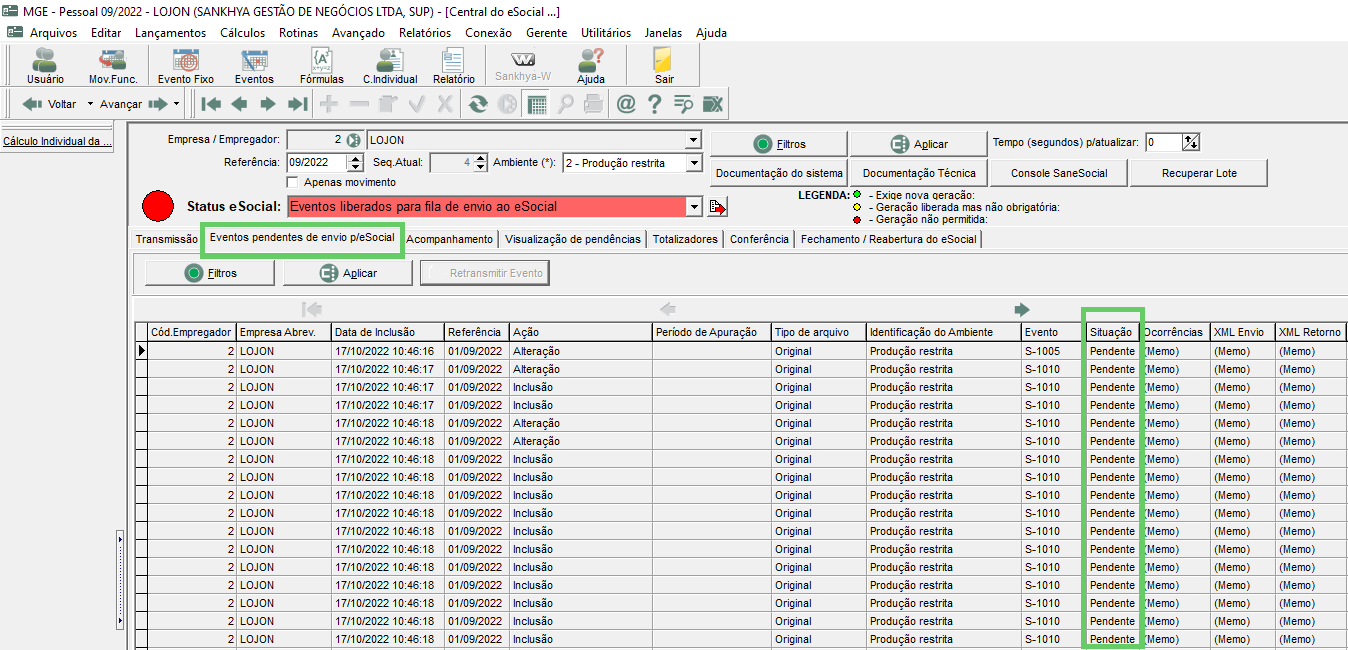The image size is (1348, 650).
Task: Open the Usuário toolbar icon
Action: click(45, 66)
